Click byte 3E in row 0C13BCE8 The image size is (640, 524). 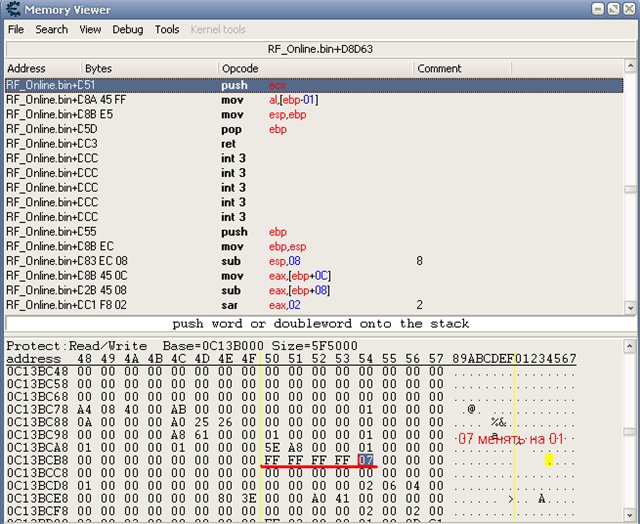pos(248,498)
